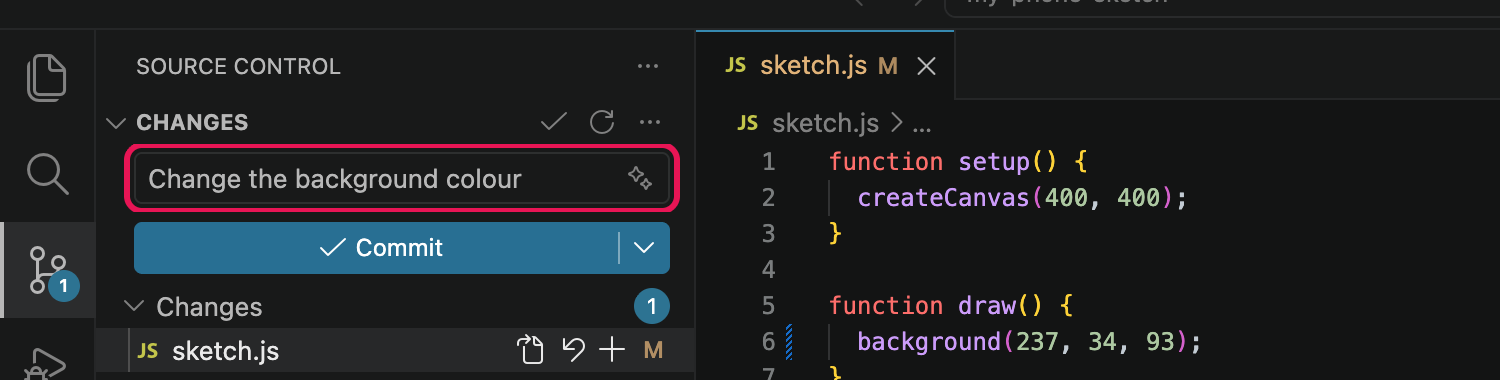This screenshot has height=380, width=1500.
Task: Open CHANGES section more actions ellipsis
Action: 650,122
